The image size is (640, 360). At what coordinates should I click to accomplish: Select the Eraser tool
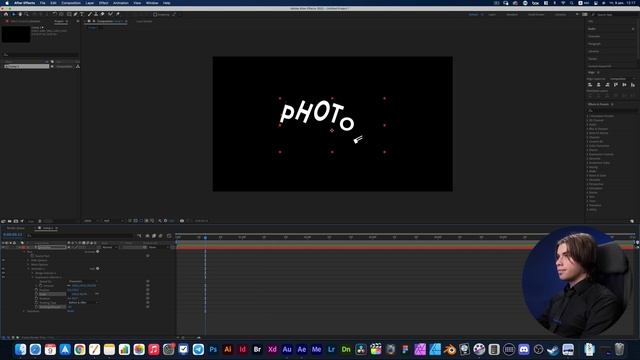coord(102,14)
